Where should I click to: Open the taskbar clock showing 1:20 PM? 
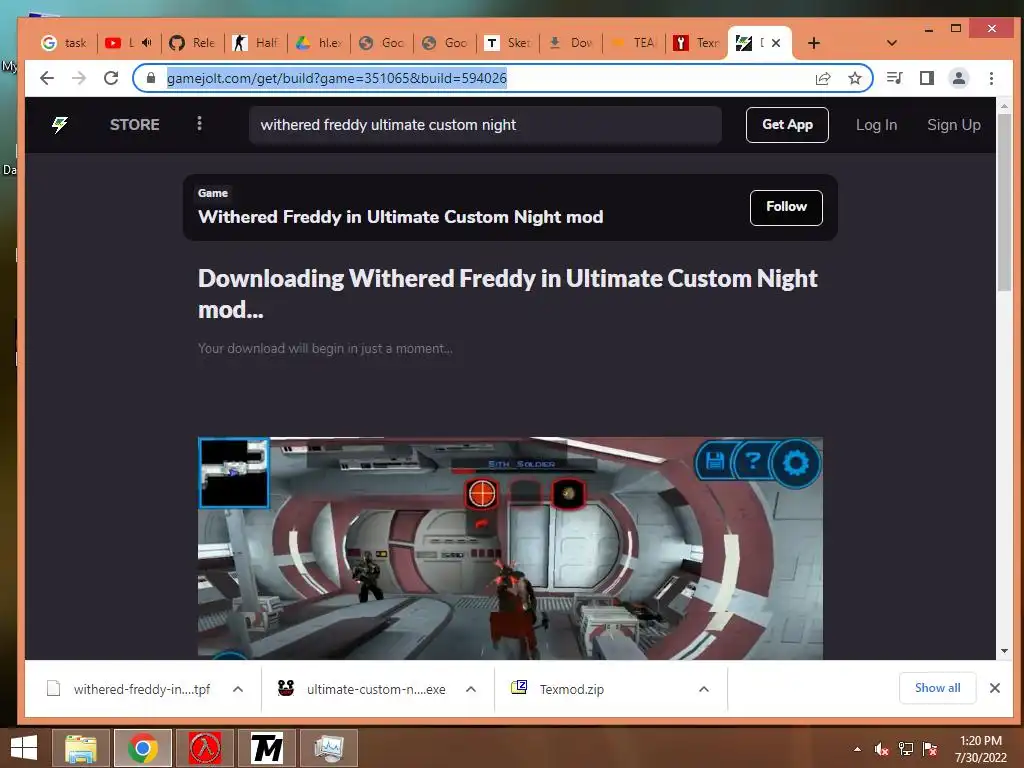click(x=980, y=749)
